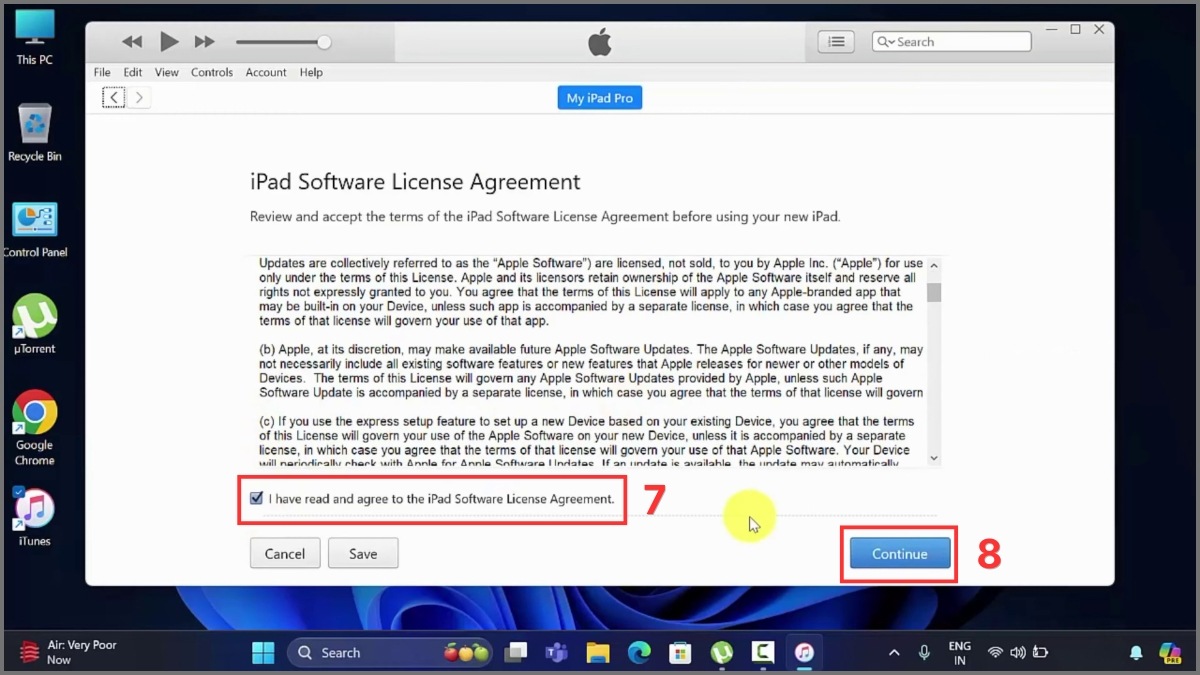Open the Edit menu
Screen dimensions: 1200x675
click(133, 72)
